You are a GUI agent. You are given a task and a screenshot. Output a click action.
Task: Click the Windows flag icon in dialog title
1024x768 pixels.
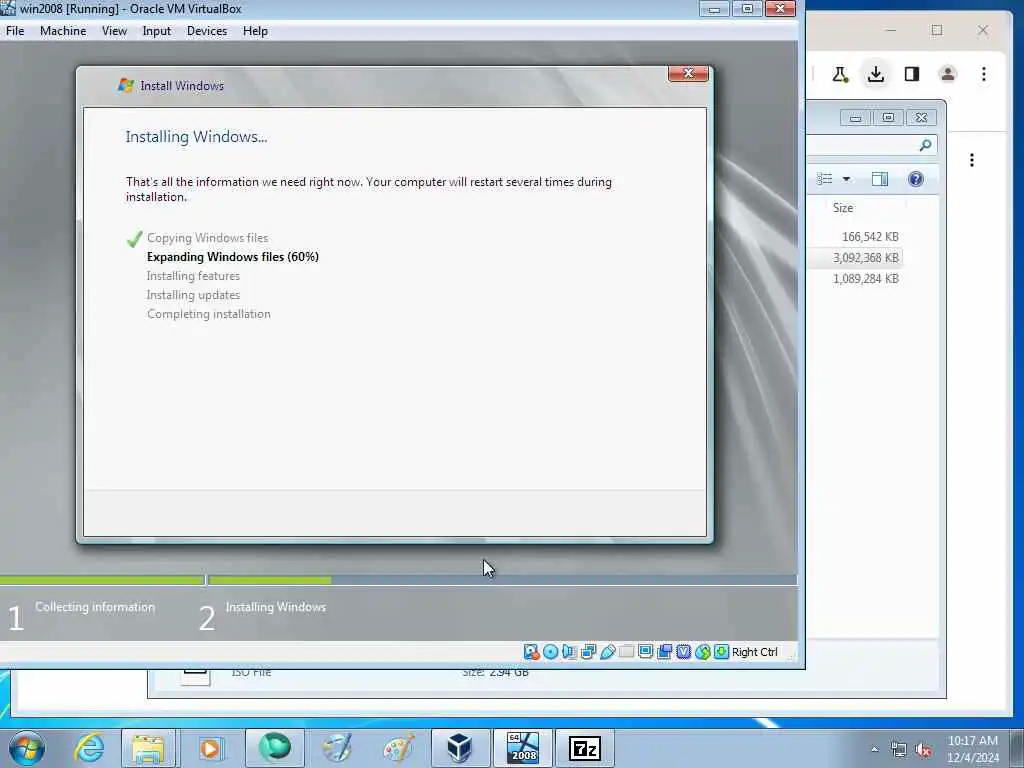125,86
